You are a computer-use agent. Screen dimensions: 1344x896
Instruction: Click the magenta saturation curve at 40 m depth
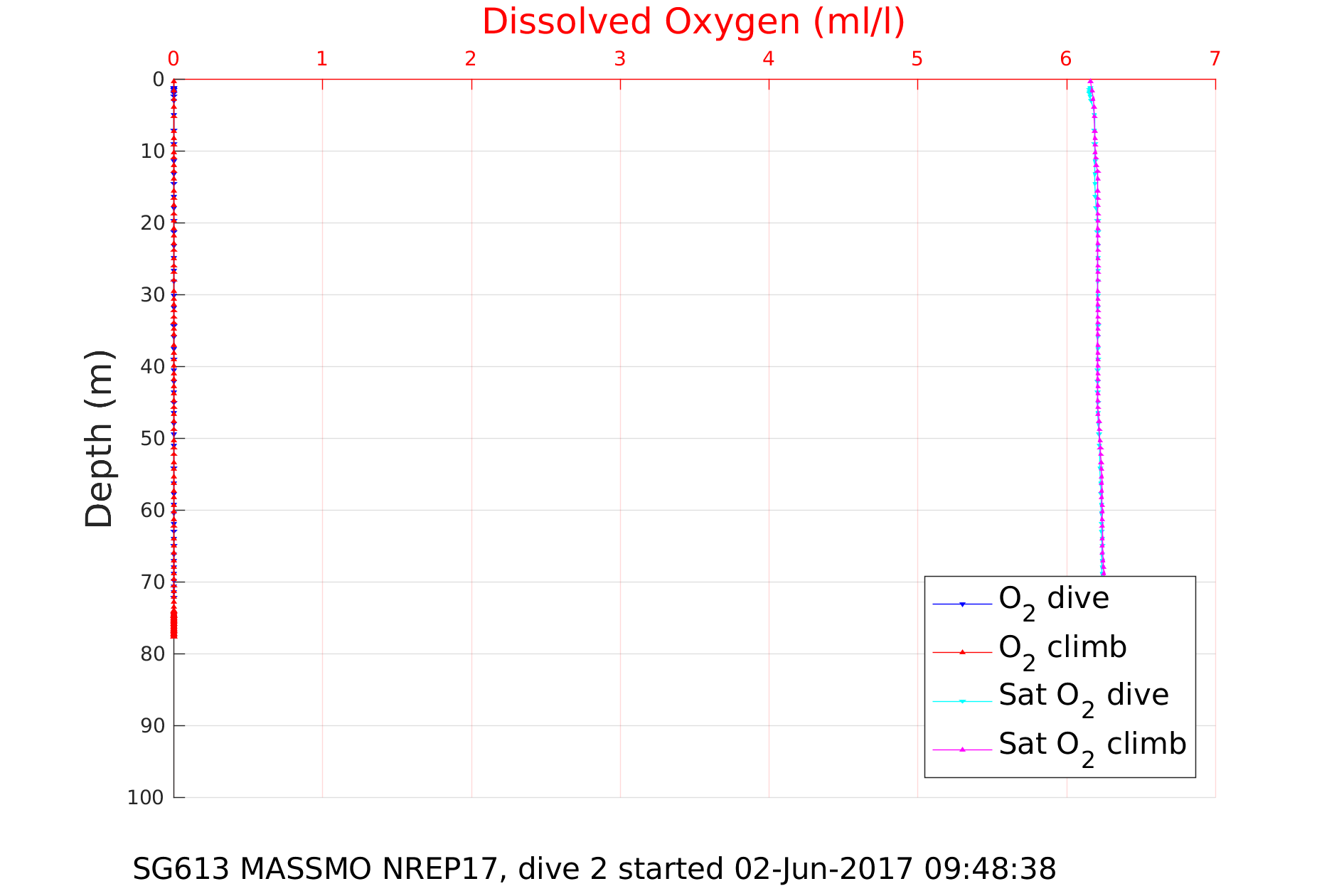(1098, 366)
